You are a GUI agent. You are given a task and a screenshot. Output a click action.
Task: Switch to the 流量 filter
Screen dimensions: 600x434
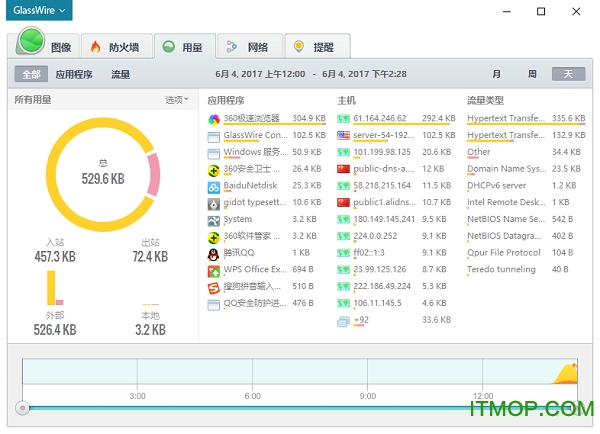(x=120, y=74)
